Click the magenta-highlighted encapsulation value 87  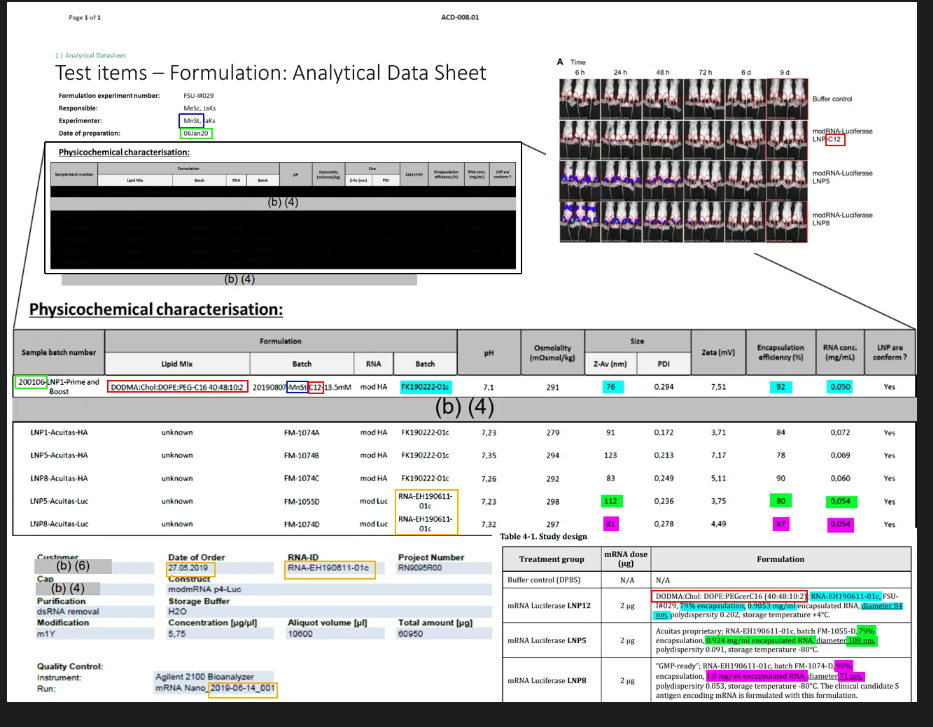click(x=784, y=524)
